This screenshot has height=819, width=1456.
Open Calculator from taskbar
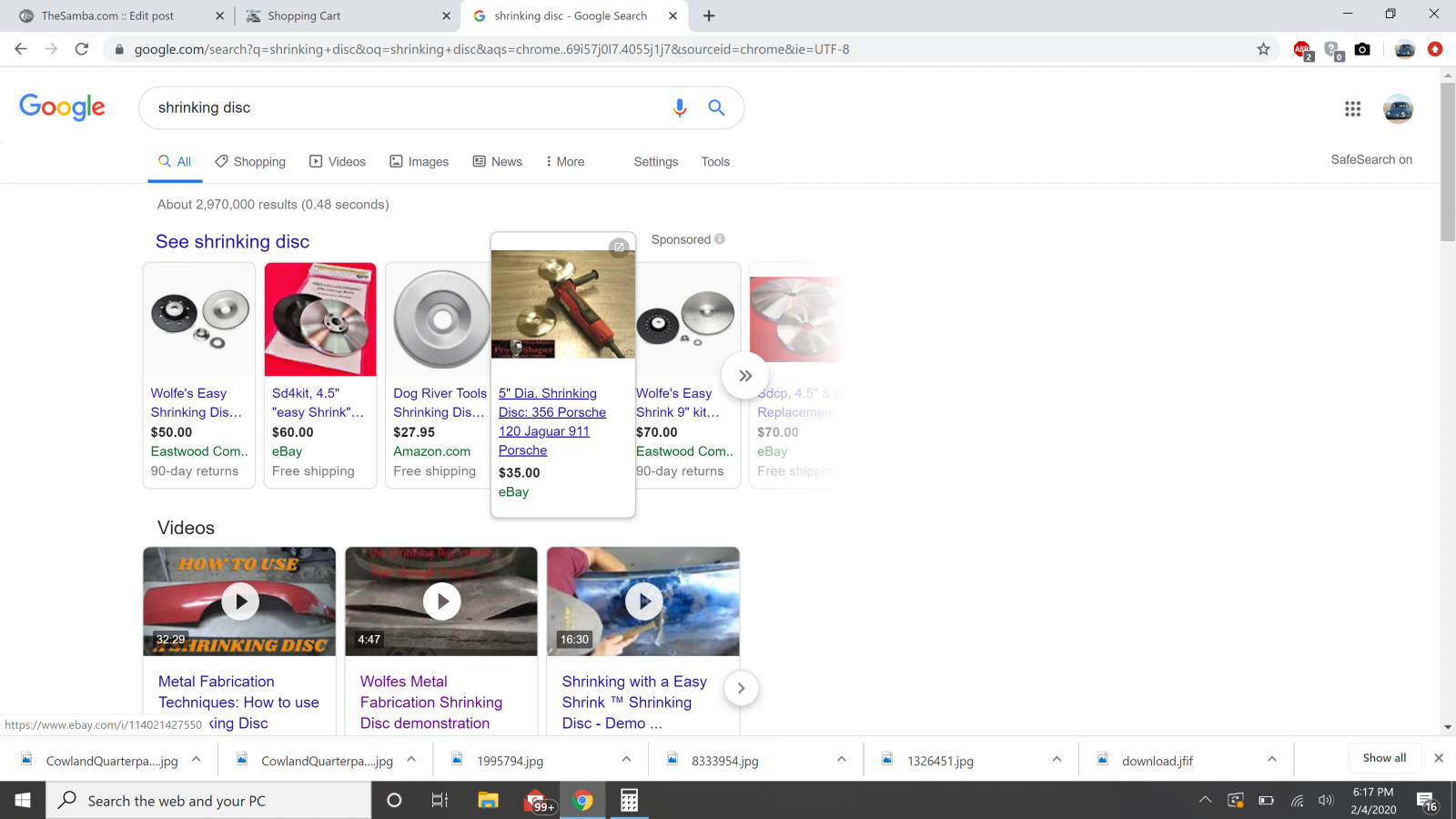pos(629,801)
